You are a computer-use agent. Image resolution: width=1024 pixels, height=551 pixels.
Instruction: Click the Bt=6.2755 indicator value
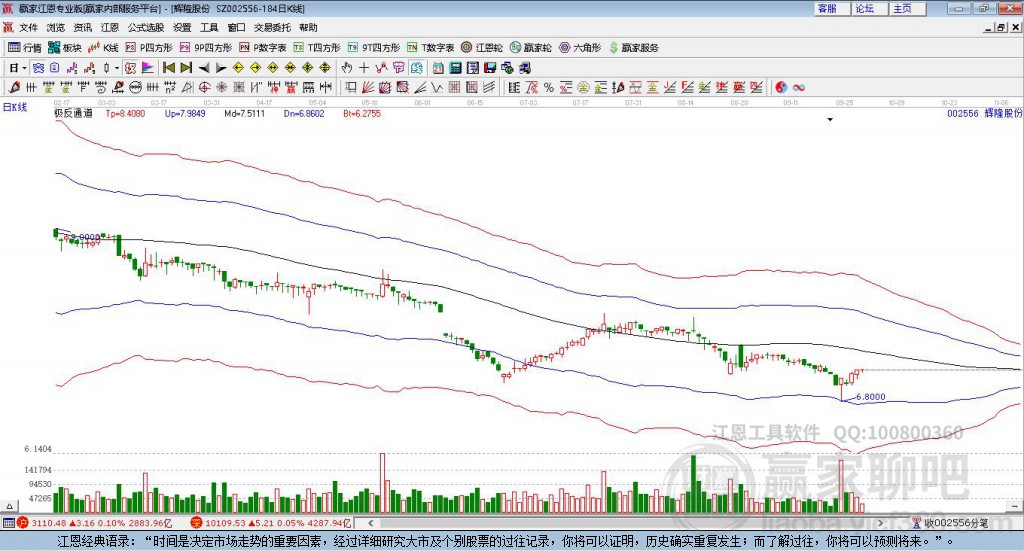click(362, 114)
